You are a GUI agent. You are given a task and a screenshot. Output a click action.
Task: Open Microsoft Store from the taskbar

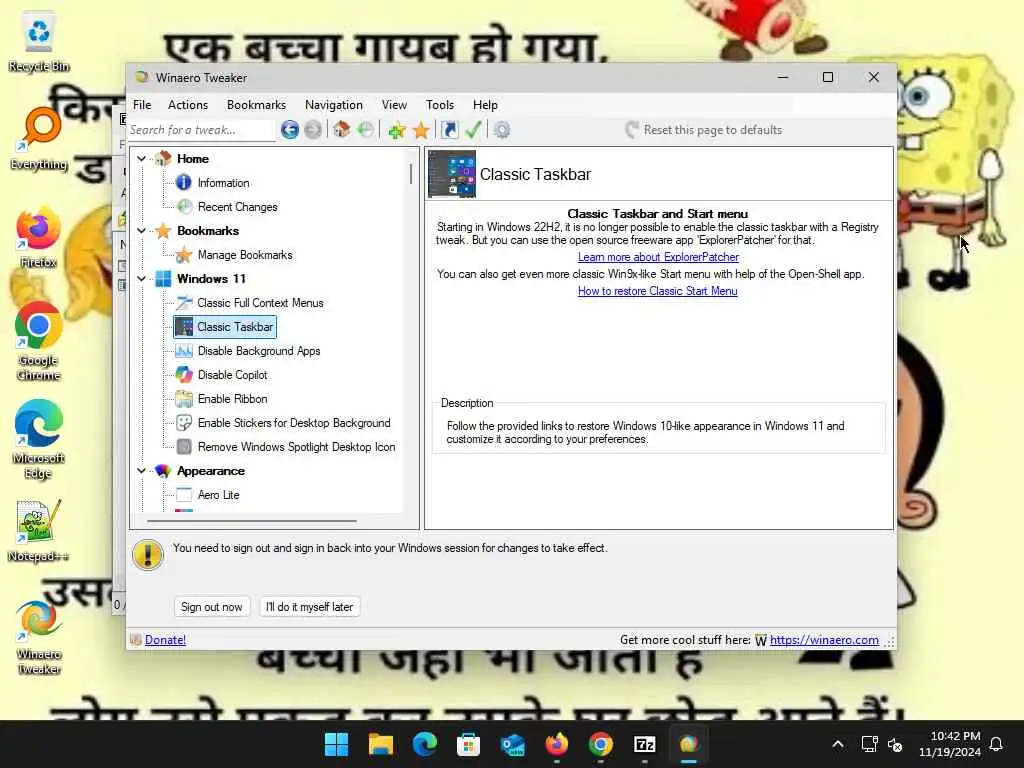(468, 744)
